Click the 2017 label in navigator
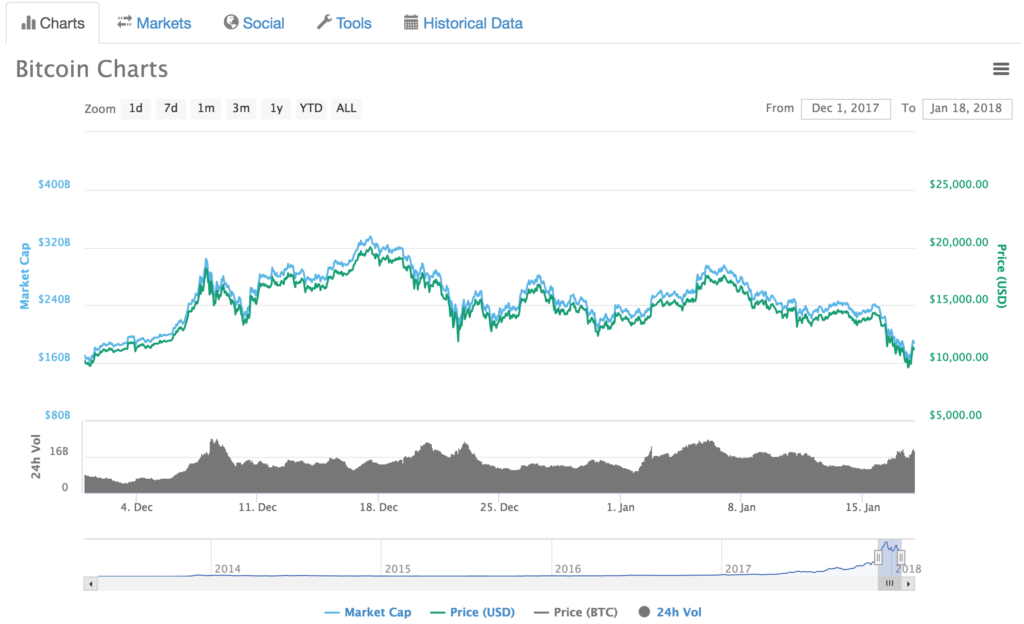 [738, 569]
